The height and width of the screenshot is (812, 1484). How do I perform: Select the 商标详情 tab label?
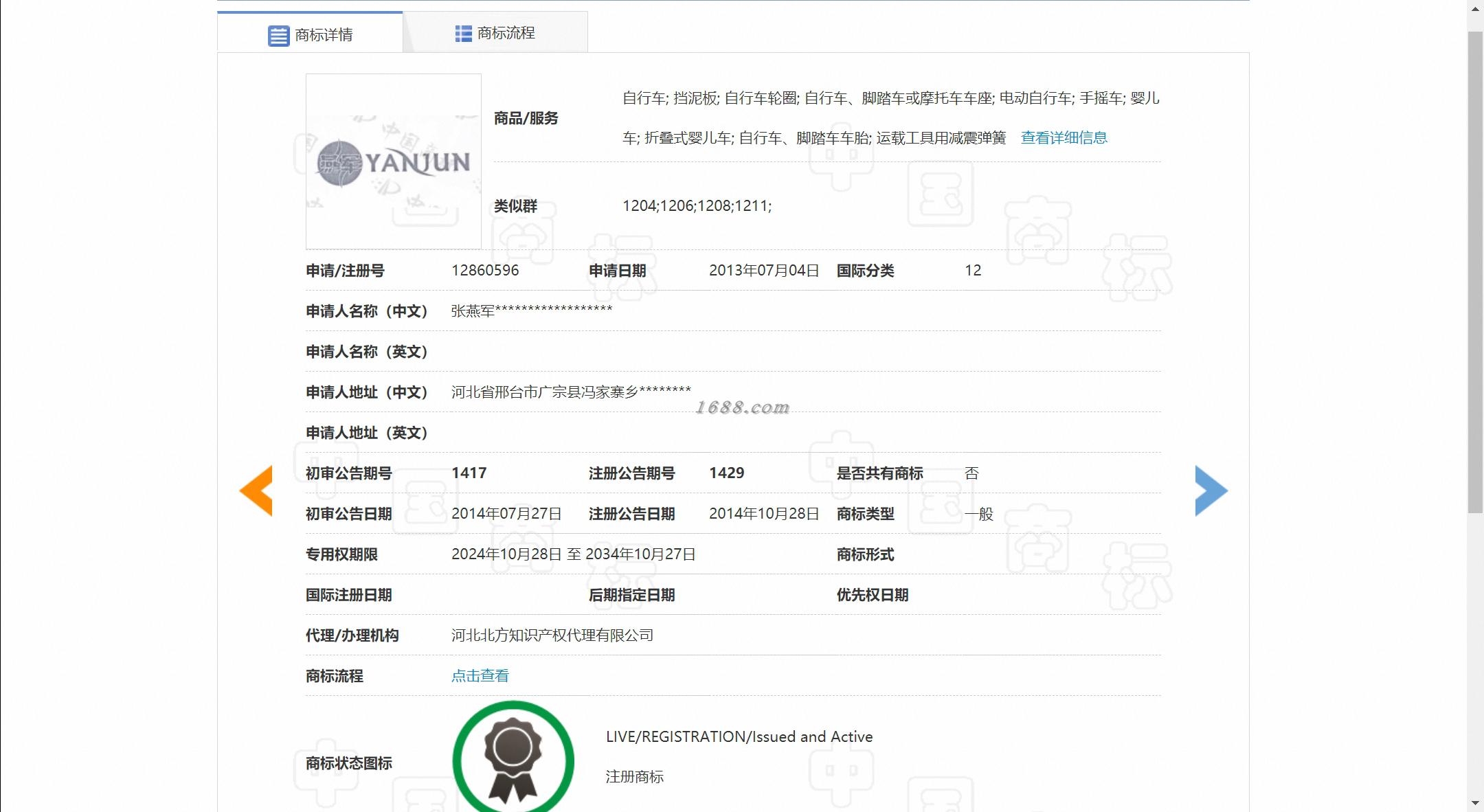pyautogui.click(x=324, y=35)
